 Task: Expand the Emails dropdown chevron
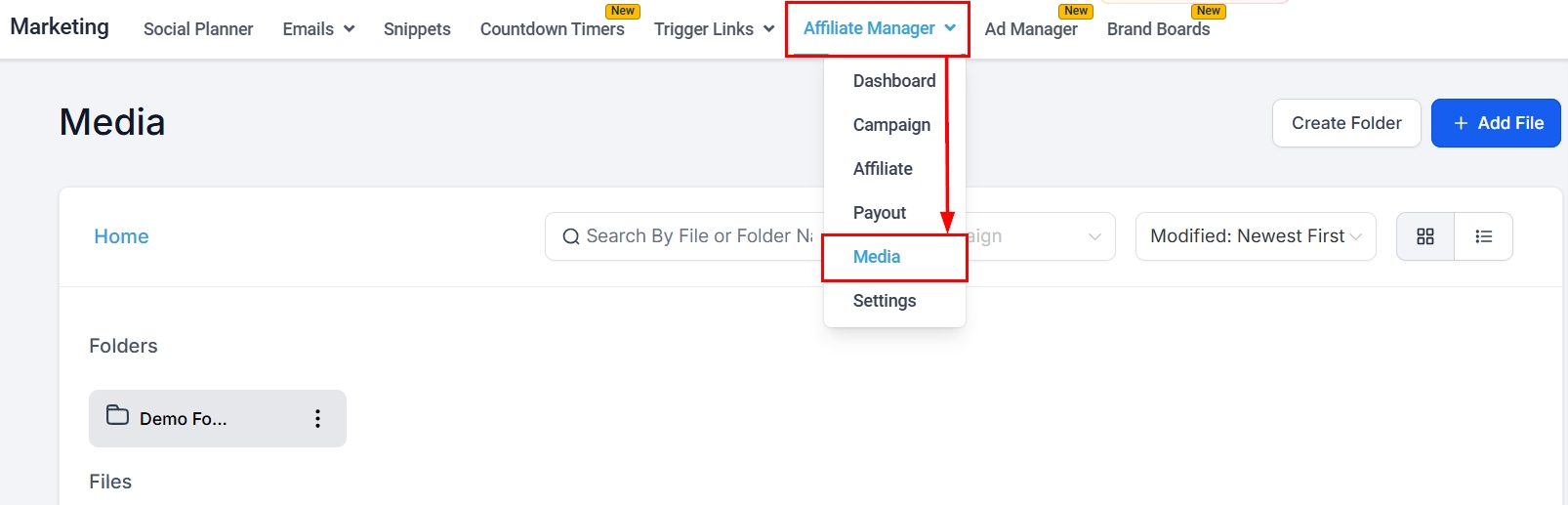click(x=349, y=29)
